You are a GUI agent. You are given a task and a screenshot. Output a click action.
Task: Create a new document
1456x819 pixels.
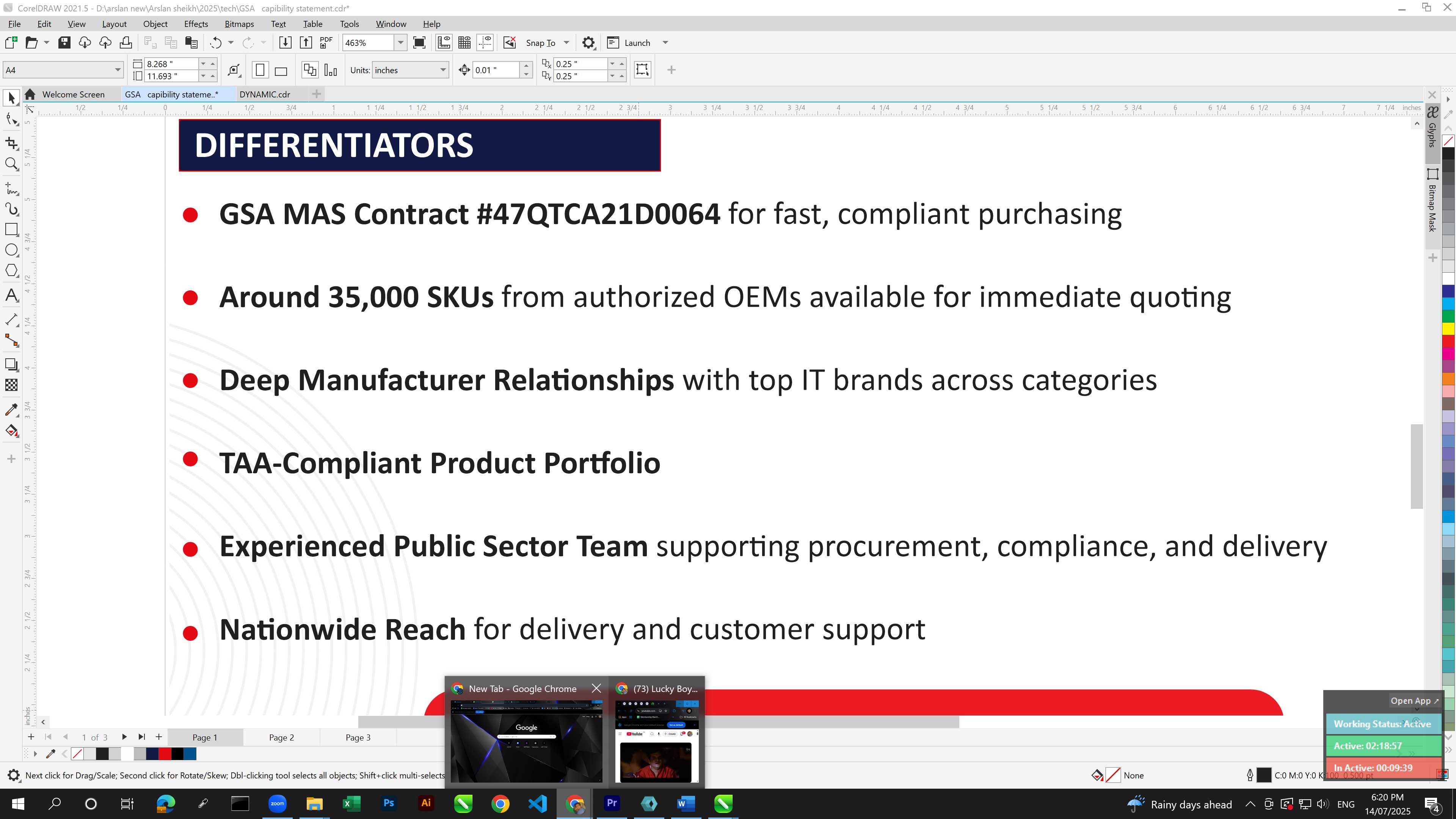pos(11,43)
